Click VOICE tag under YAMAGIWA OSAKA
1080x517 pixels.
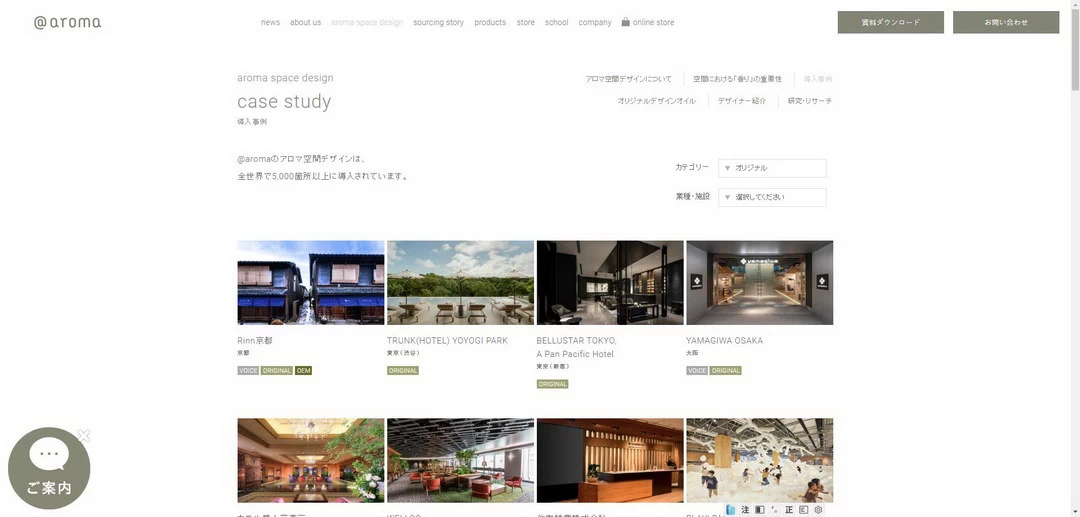697,370
